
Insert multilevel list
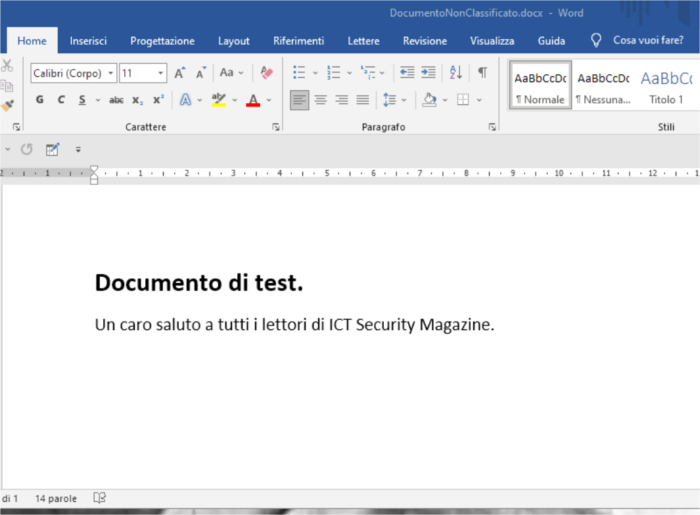(x=368, y=72)
